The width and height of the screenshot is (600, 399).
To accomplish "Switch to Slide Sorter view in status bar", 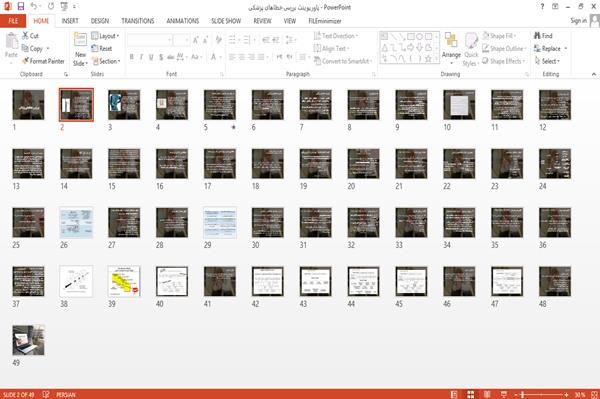I will (x=471, y=394).
